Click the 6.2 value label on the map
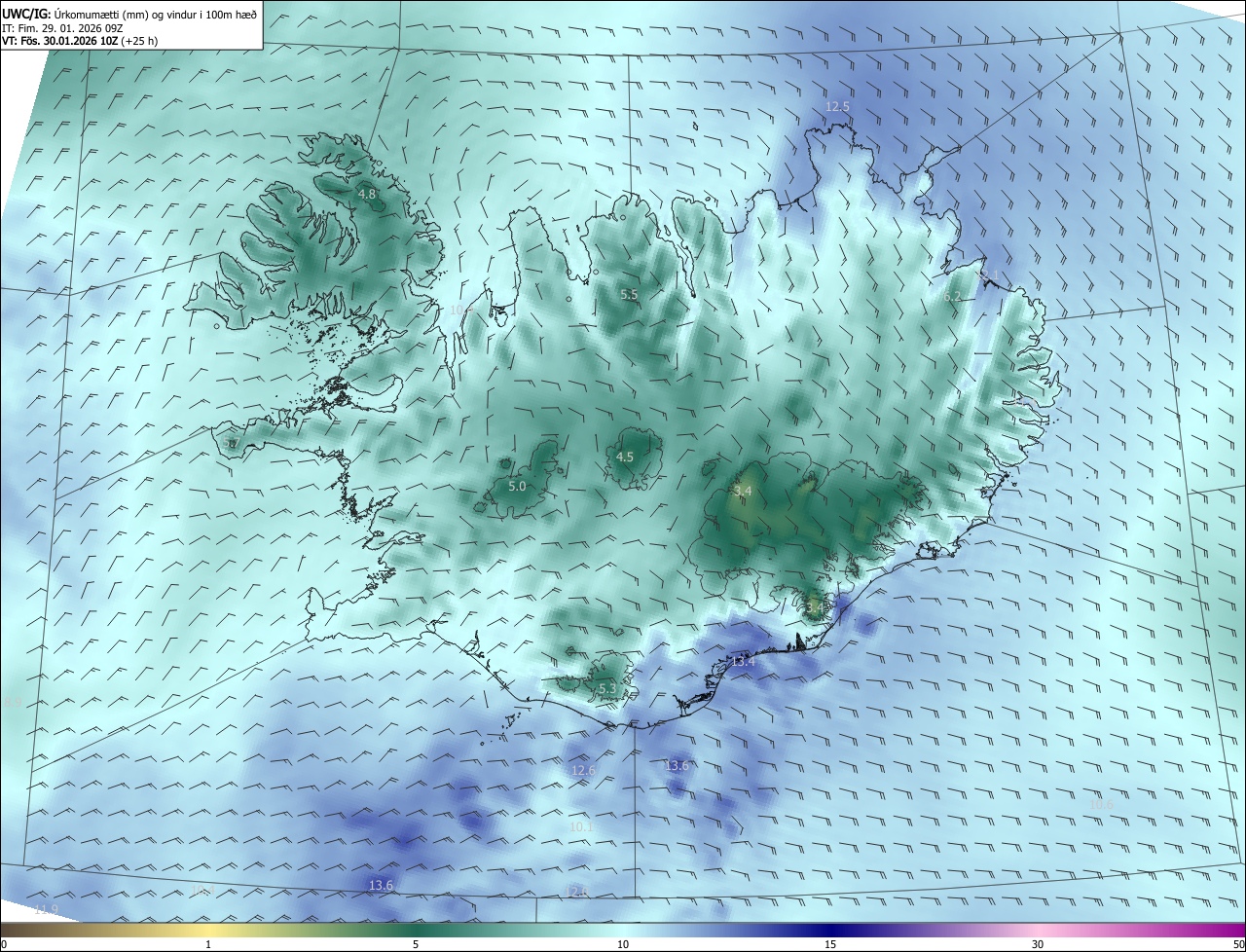This screenshot has width=1246, height=952. (953, 297)
